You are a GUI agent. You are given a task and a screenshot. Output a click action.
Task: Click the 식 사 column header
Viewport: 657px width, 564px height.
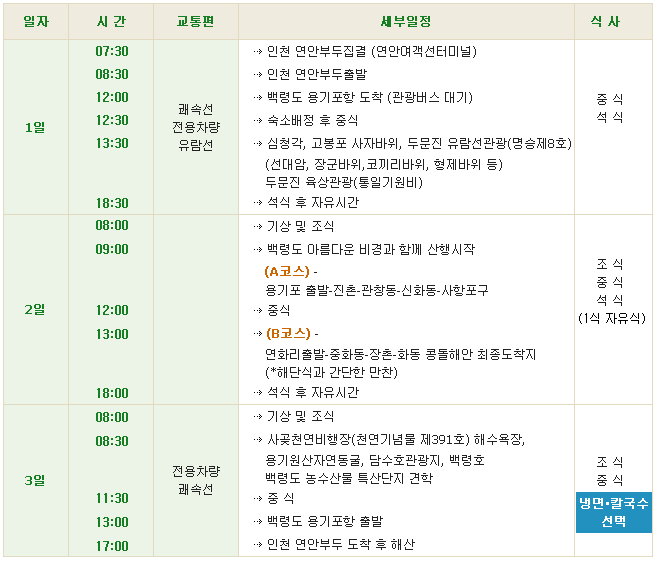pos(613,22)
